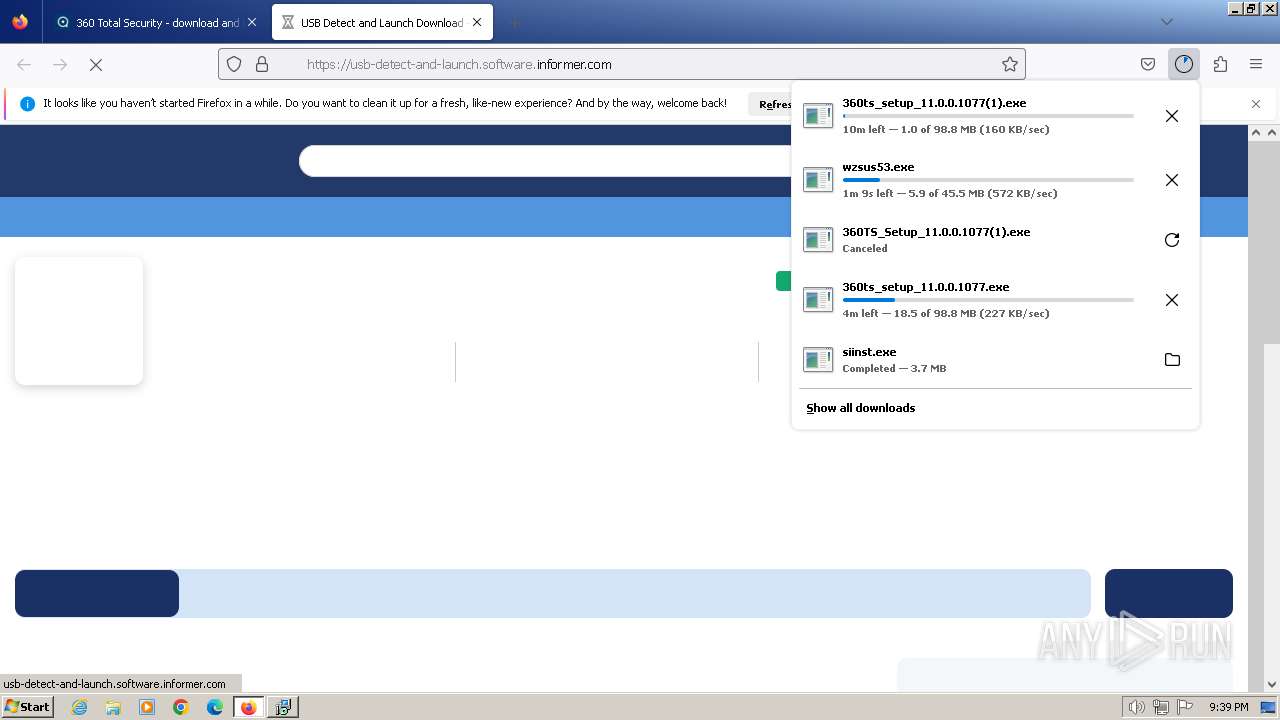Click progress bar of 360ts_setup_11.0.0.1077.exe

pyautogui.click(x=988, y=300)
